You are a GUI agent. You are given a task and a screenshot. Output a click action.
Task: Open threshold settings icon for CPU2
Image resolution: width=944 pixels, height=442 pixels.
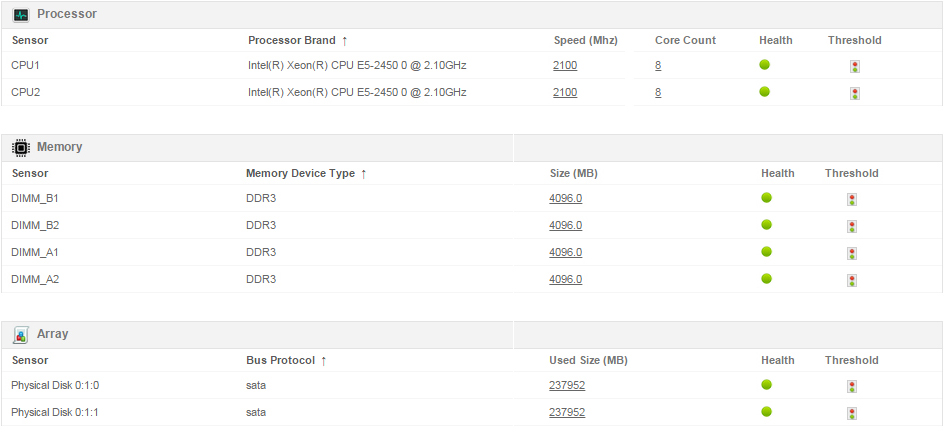[854, 93]
